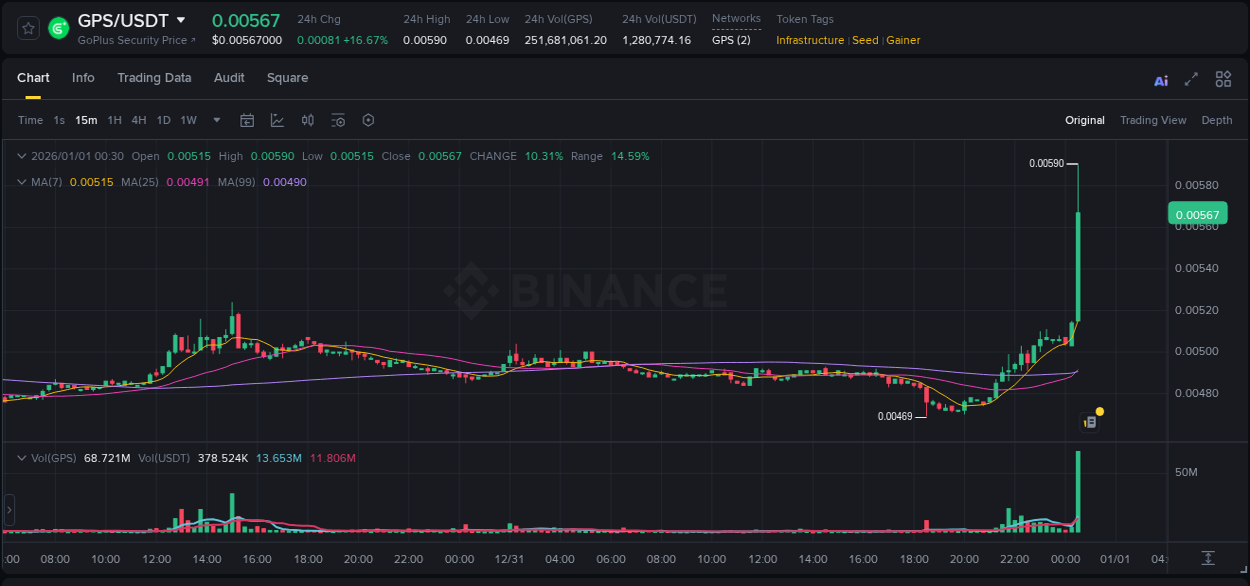
Task: Launch the Ai chart analysis icon
Action: click(x=1160, y=79)
